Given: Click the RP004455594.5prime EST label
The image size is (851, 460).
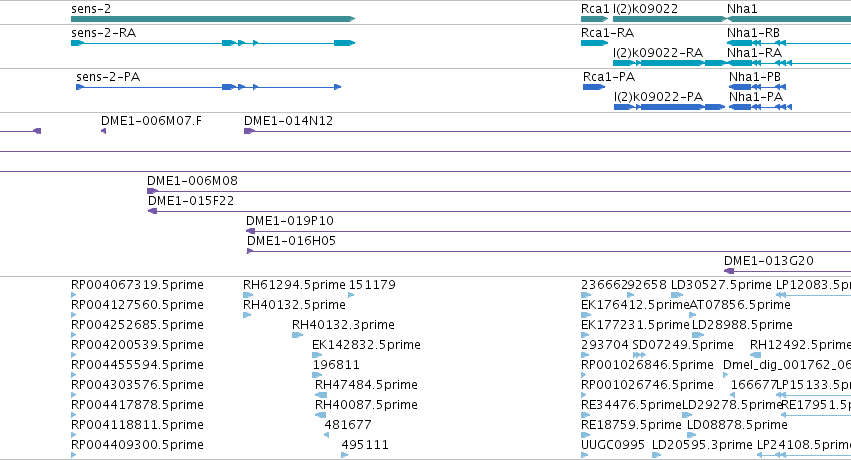Looking at the screenshot, I should point(137,365).
